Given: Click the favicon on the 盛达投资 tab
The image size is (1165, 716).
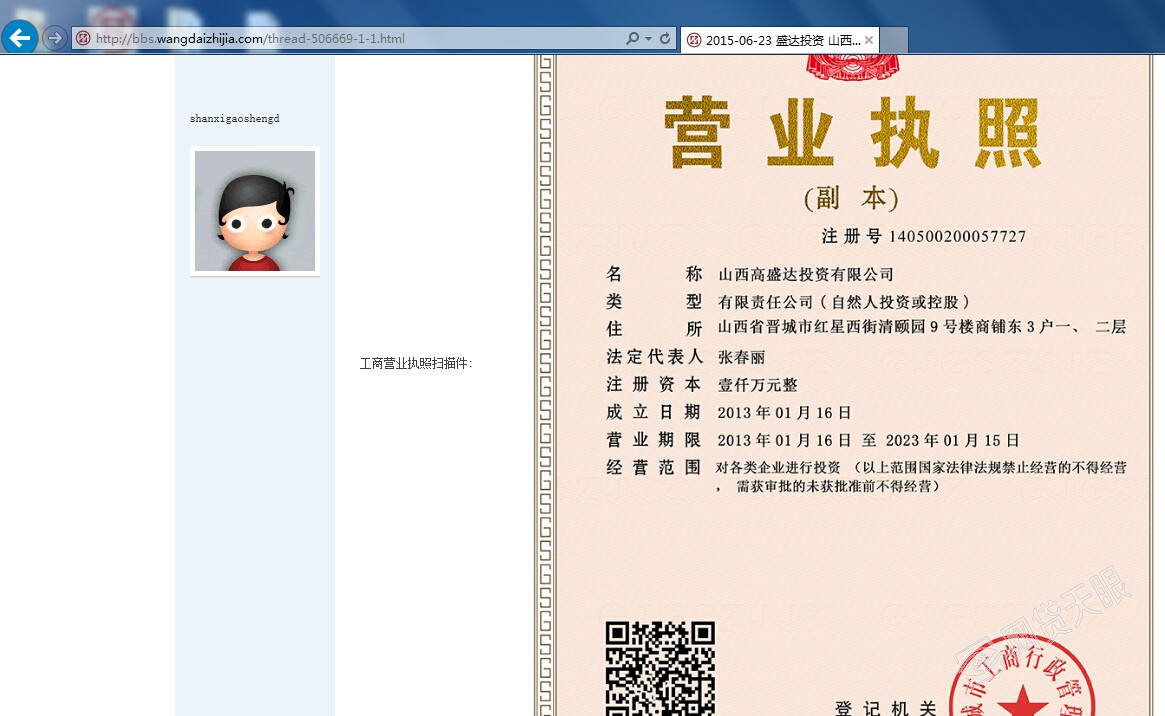Looking at the screenshot, I should click(693, 40).
